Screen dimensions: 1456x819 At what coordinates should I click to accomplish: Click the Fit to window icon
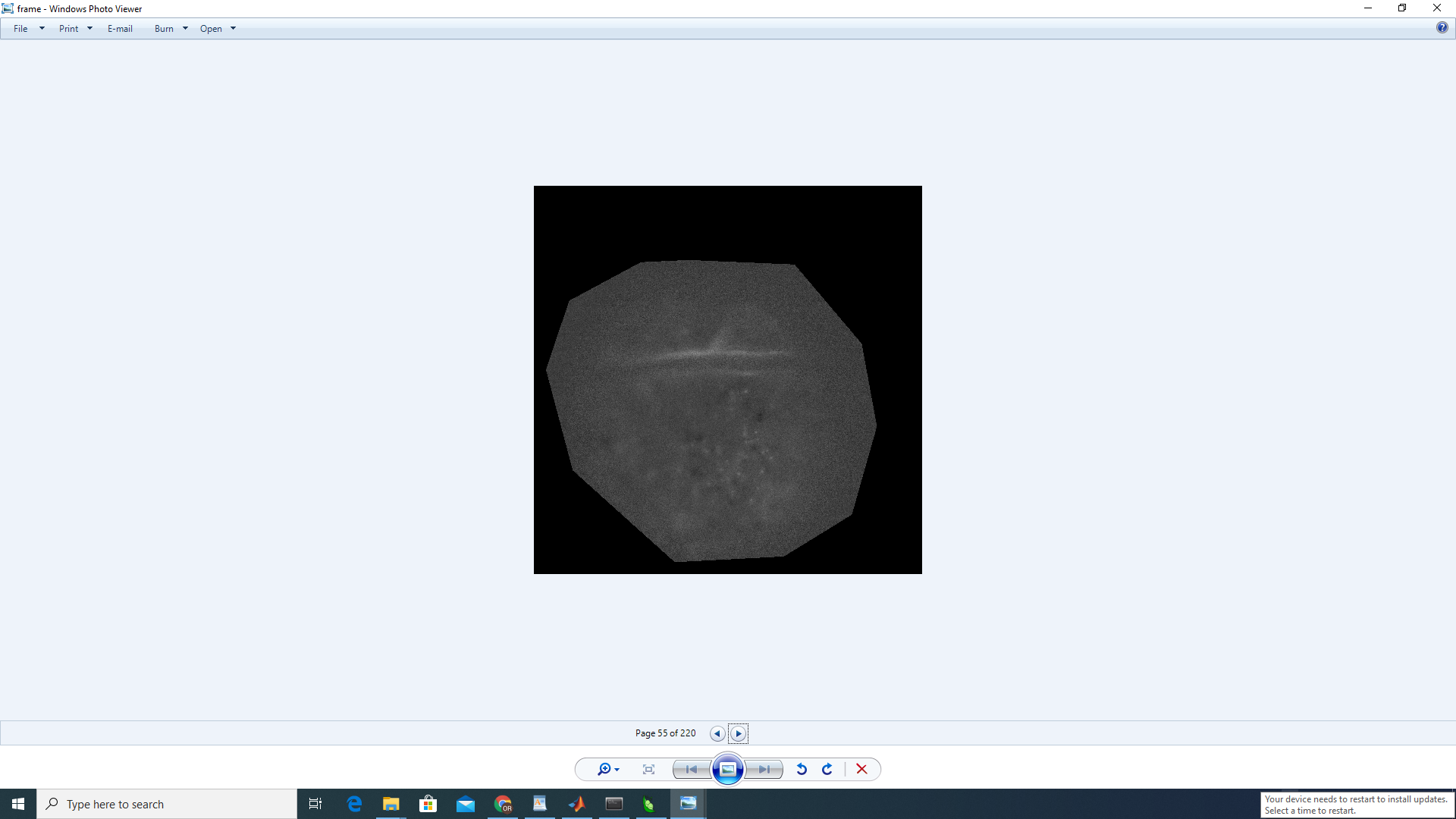click(648, 770)
